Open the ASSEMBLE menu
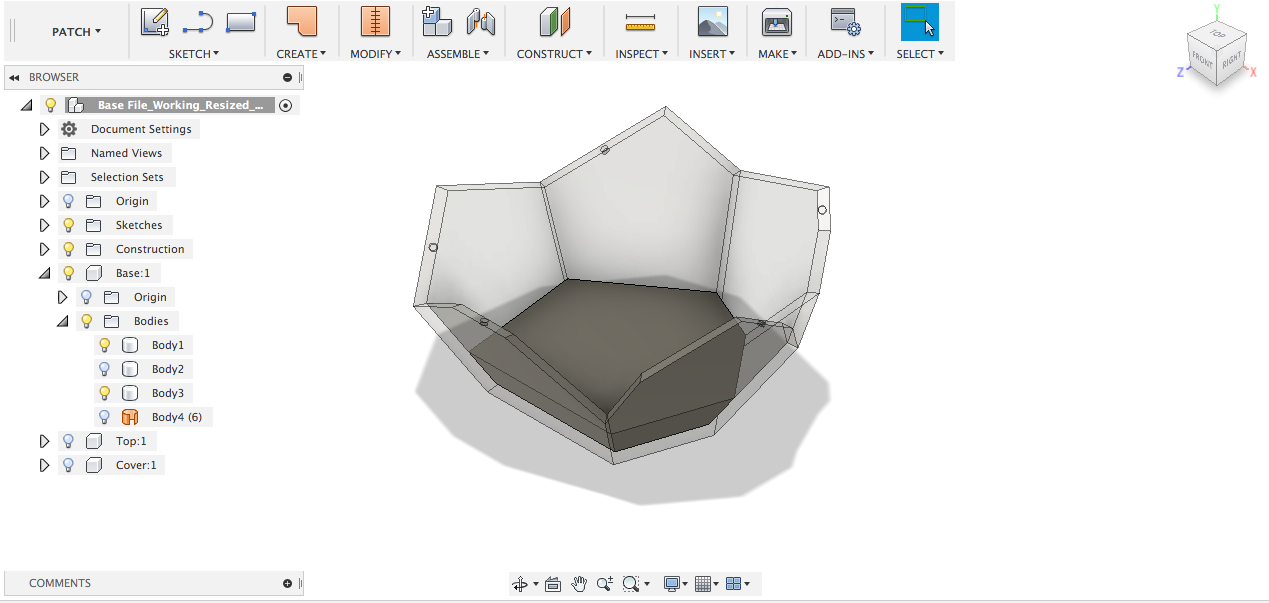This screenshot has height=603, width=1269. pyautogui.click(x=458, y=54)
